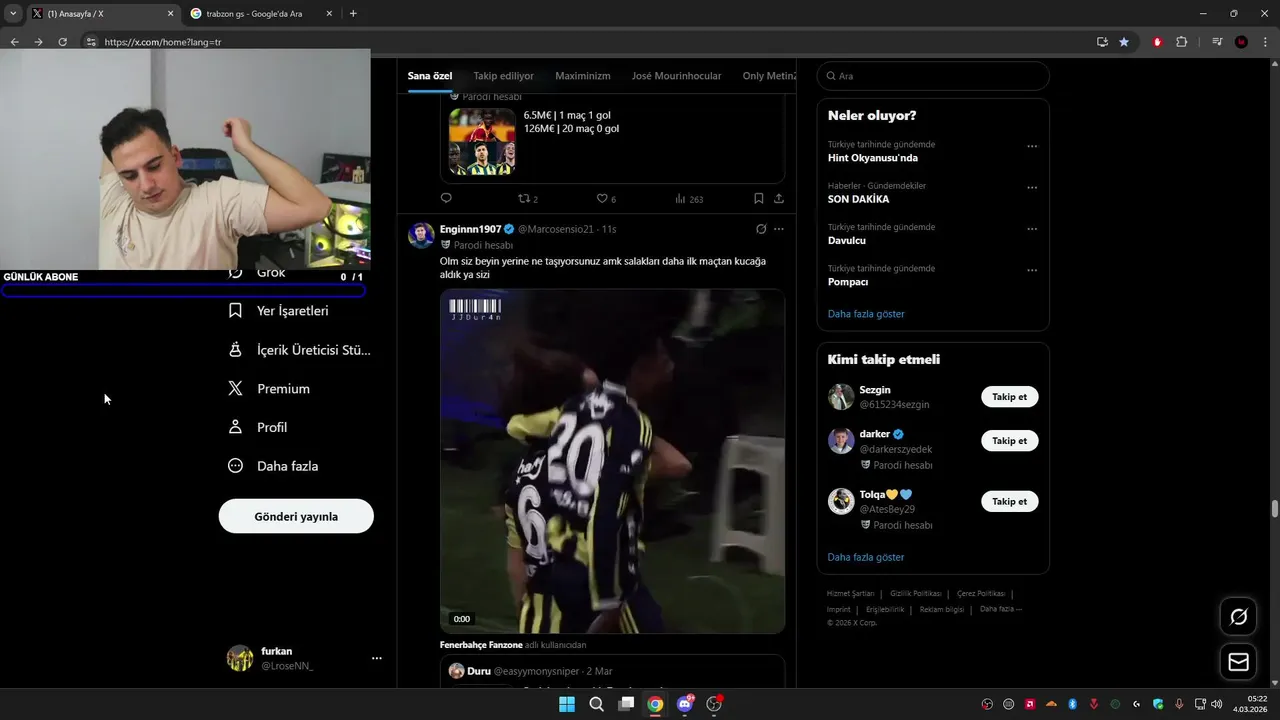Viewport: 1280px width, 720px height.
Task: View analytics showing 263 views
Action: pyautogui.click(x=689, y=199)
